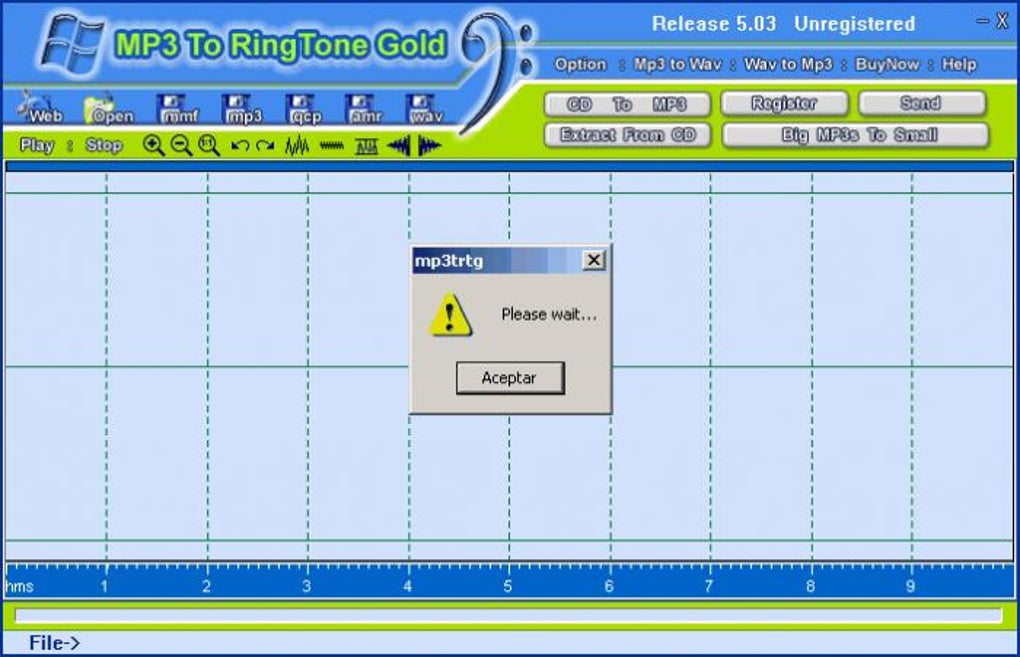Click the Extract From CD button
The image size is (1020, 657).
(x=627, y=135)
